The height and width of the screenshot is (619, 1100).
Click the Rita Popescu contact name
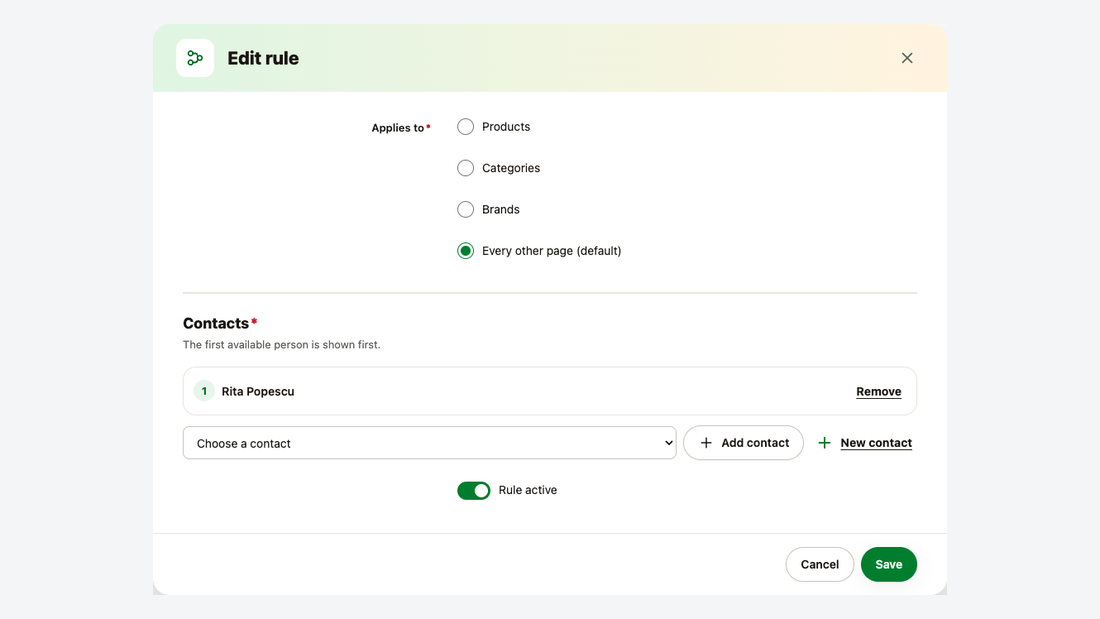(257, 392)
